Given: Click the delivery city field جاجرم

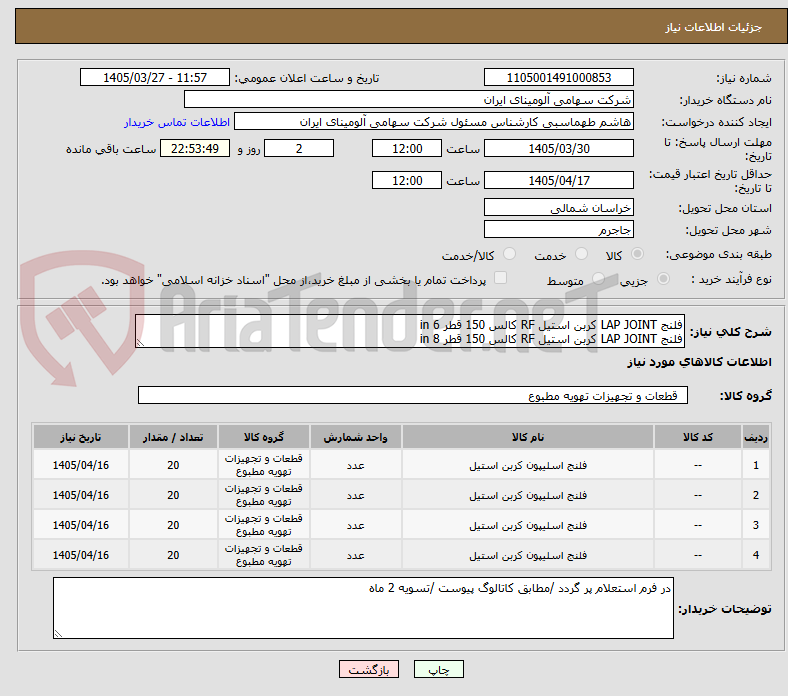Looking at the screenshot, I should pyautogui.click(x=558, y=229).
